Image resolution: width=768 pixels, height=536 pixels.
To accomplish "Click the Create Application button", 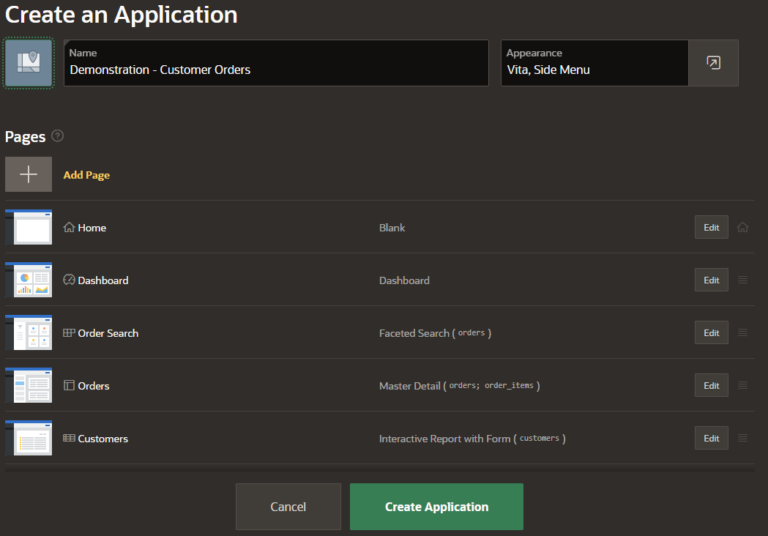I will [436, 507].
